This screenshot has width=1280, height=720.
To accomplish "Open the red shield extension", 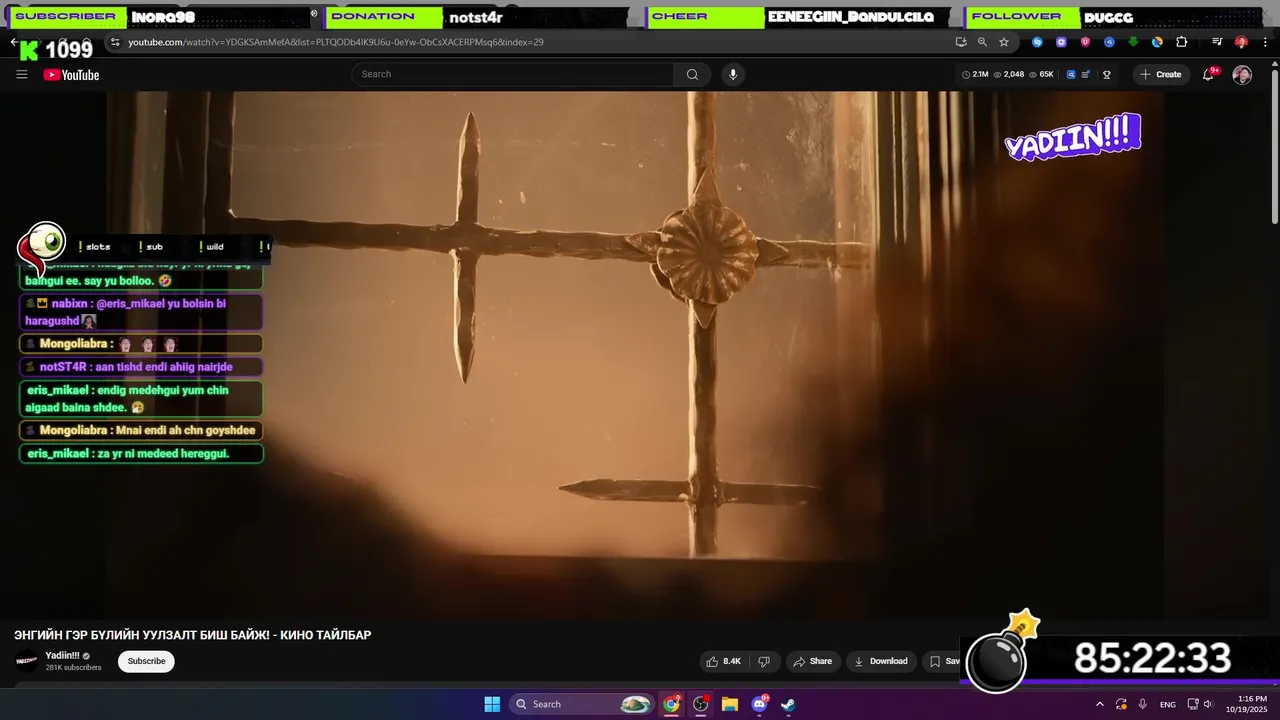I will pyautogui.click(x=1085, y=42).
